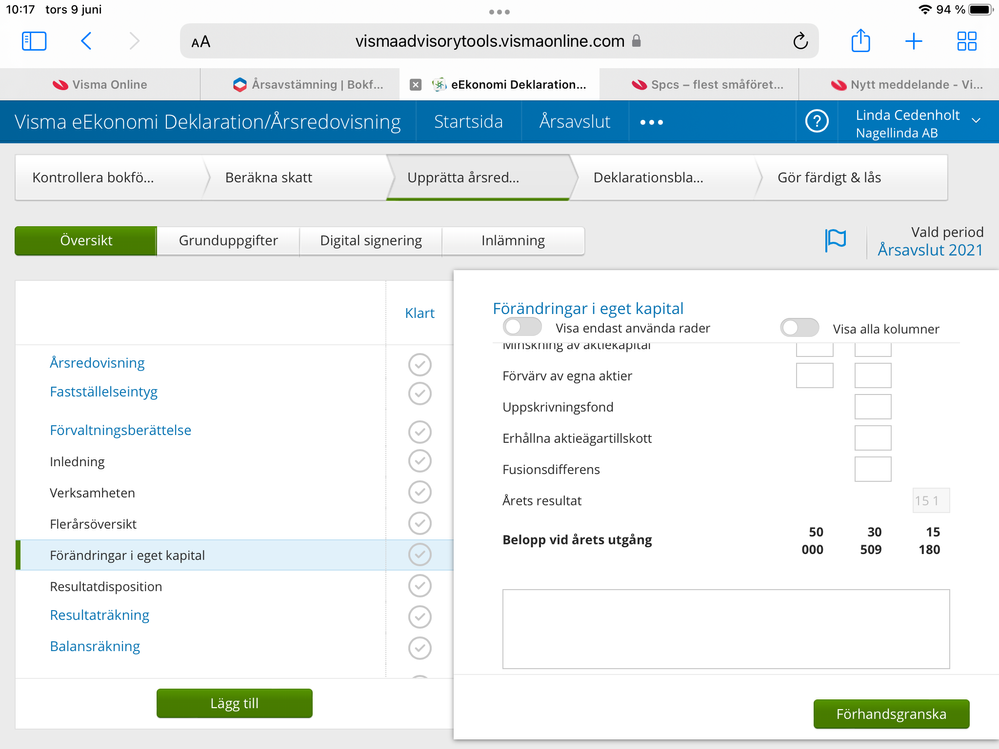Open the Startsida menu item

point(468,122)
